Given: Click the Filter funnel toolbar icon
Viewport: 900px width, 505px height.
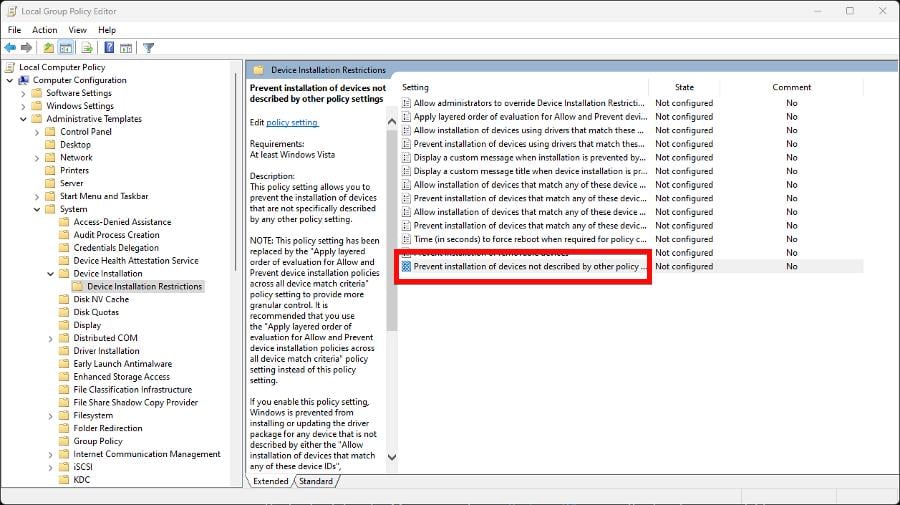Looking at the screenshot, I should [149, 48].
